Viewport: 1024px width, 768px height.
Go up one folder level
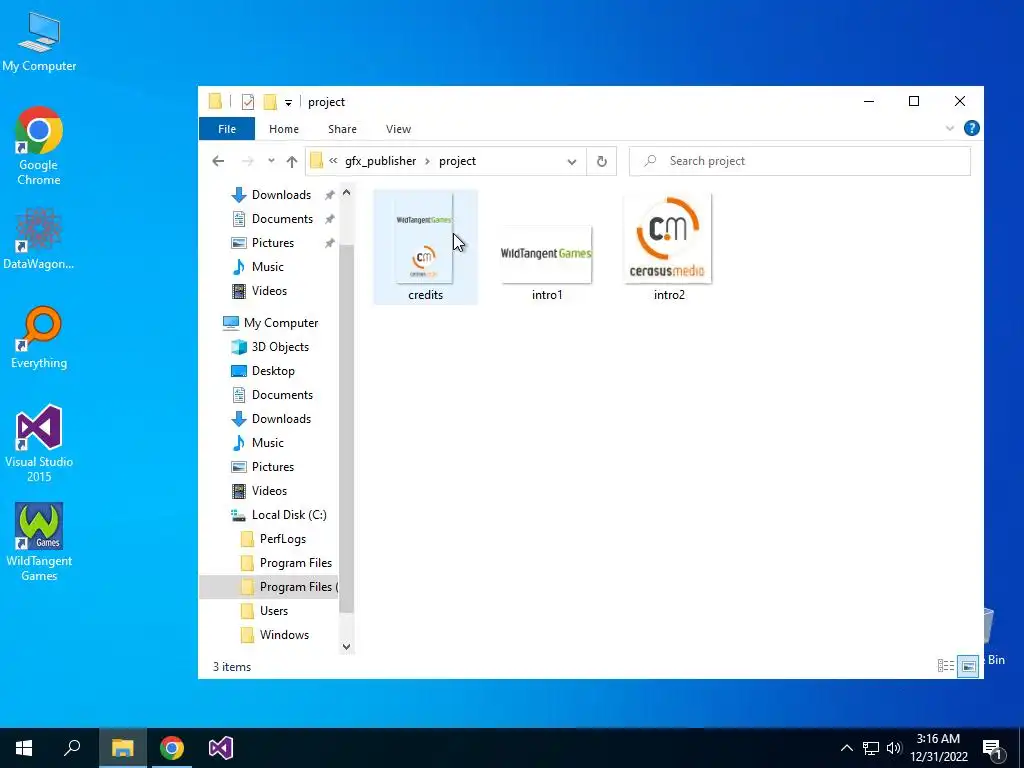pyautogui.click(x=292, y=161)
